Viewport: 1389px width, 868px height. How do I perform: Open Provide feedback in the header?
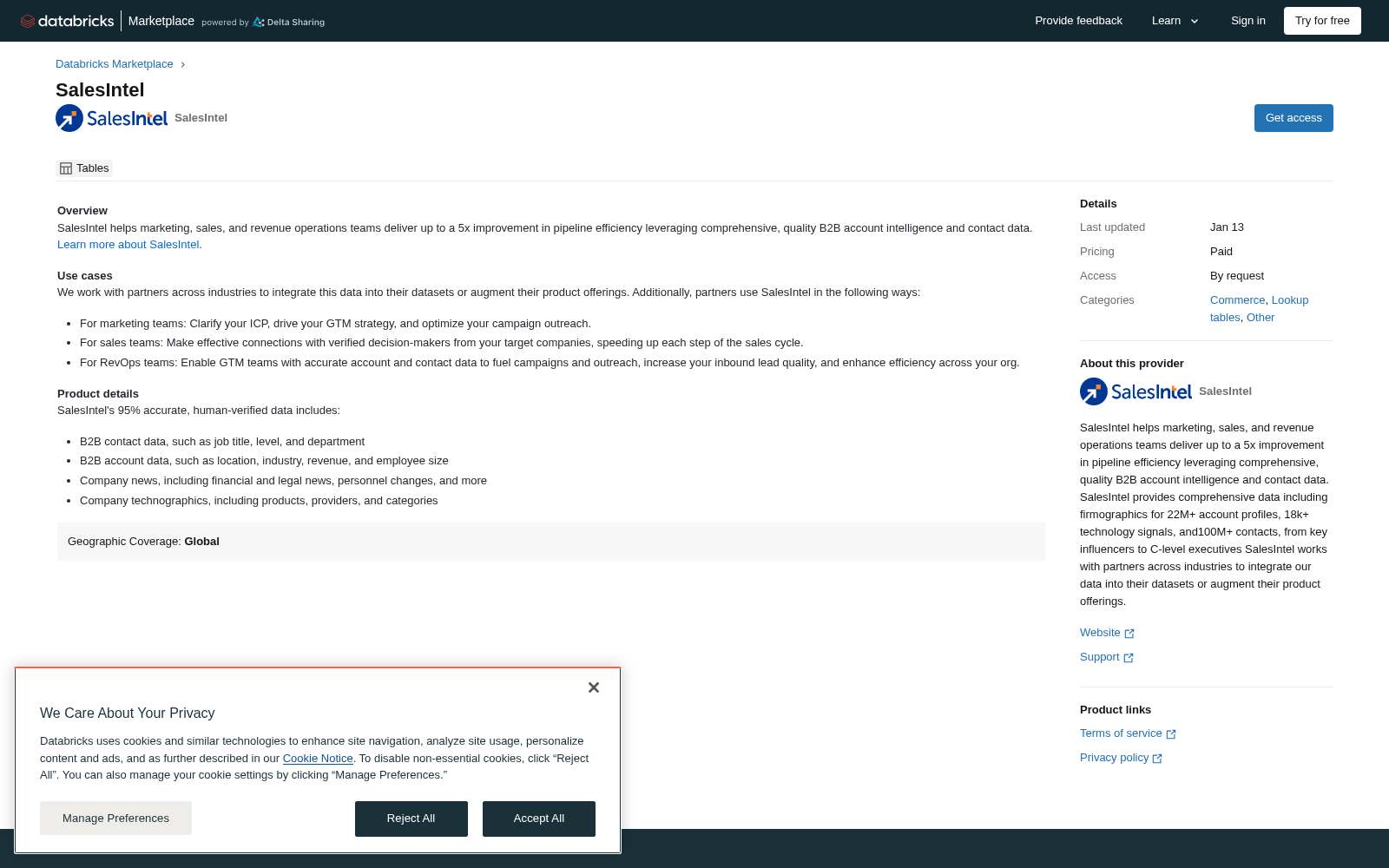click(1078, 21)
